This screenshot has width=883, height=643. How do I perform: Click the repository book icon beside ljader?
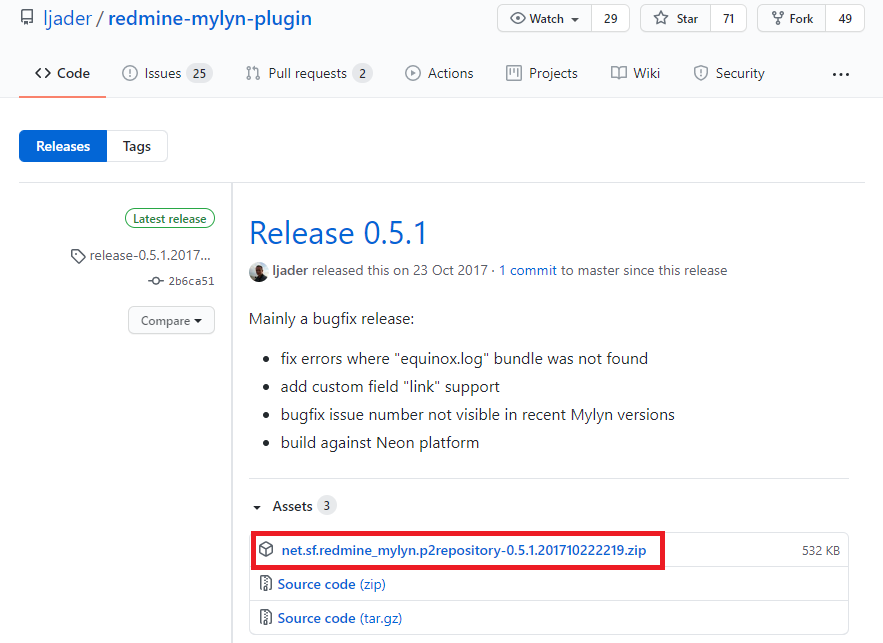tap(27, 18)
